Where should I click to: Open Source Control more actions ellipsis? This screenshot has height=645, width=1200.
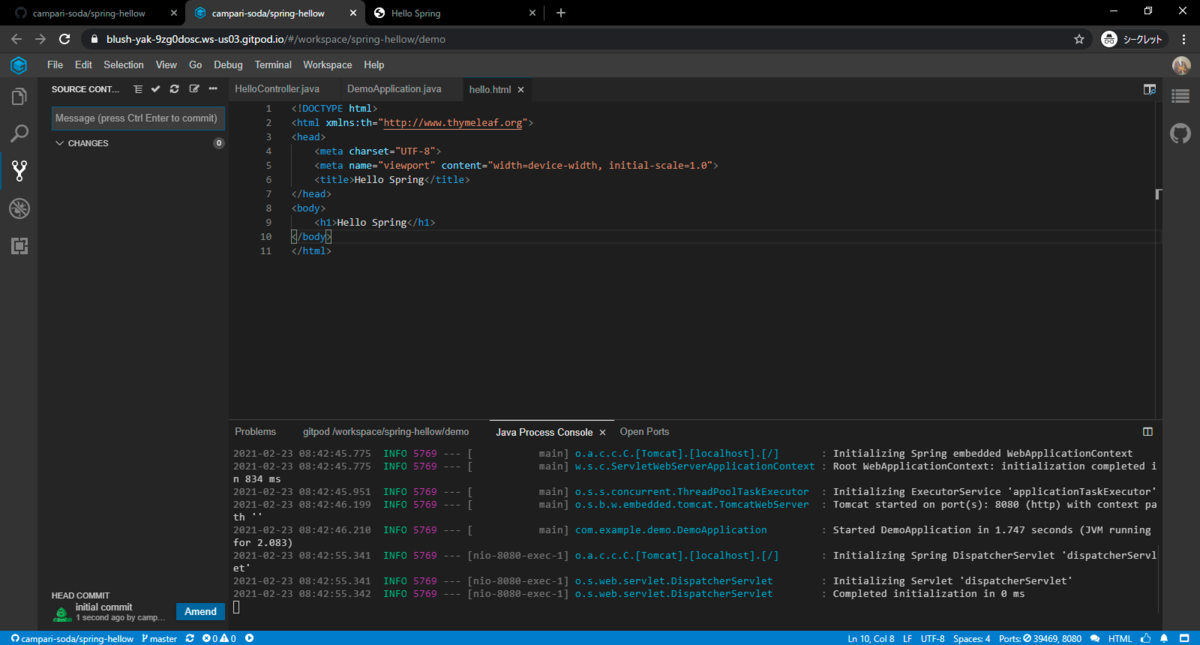coord(213,89)
